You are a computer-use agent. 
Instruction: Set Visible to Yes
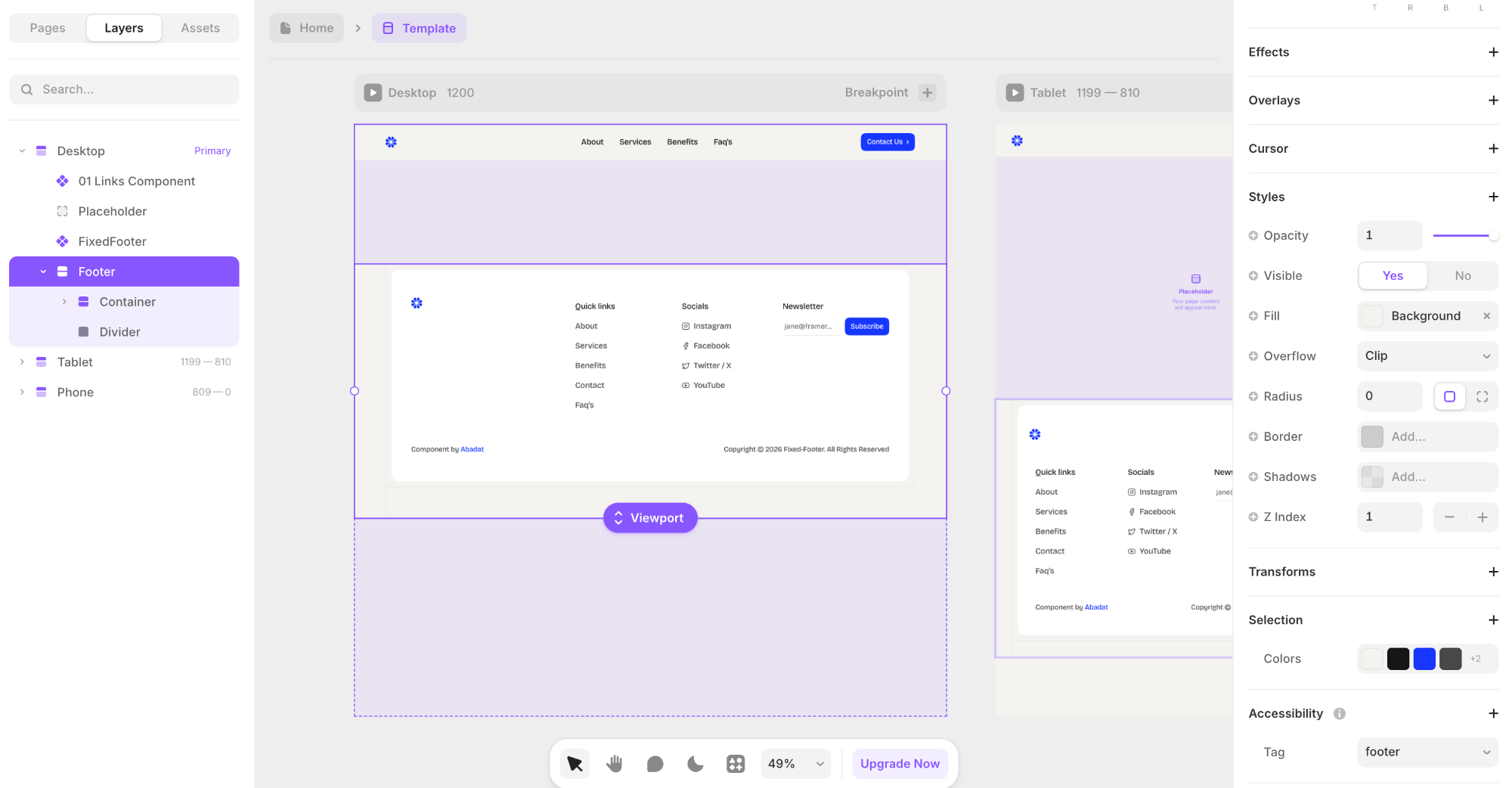point(1393,276)
